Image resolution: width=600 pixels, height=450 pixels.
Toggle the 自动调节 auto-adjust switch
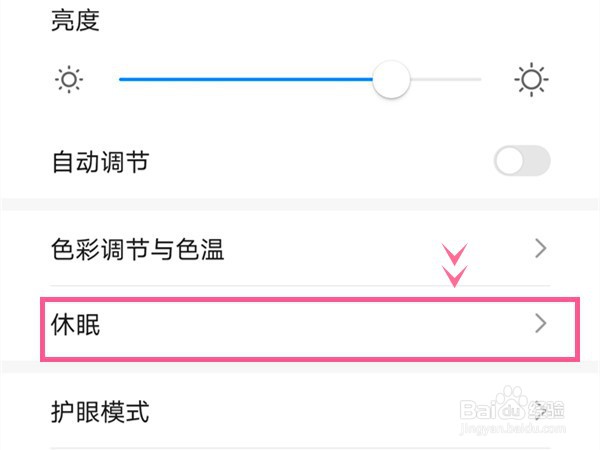tap(522, 161)
